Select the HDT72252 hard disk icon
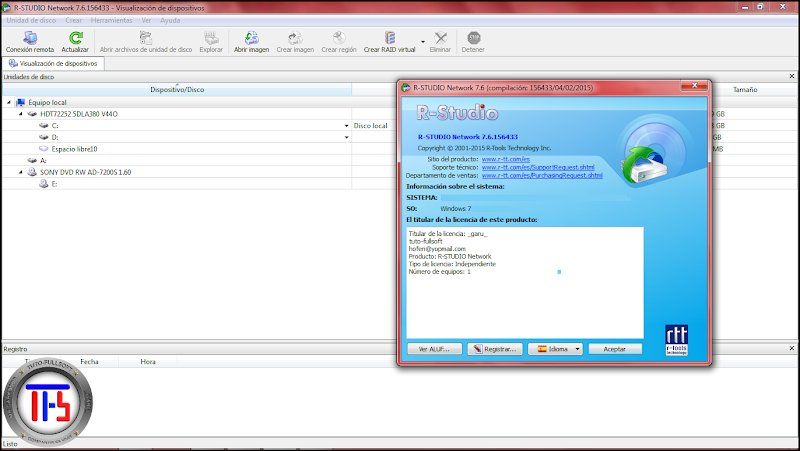This screenshot has width=800, height=451. 32,114
